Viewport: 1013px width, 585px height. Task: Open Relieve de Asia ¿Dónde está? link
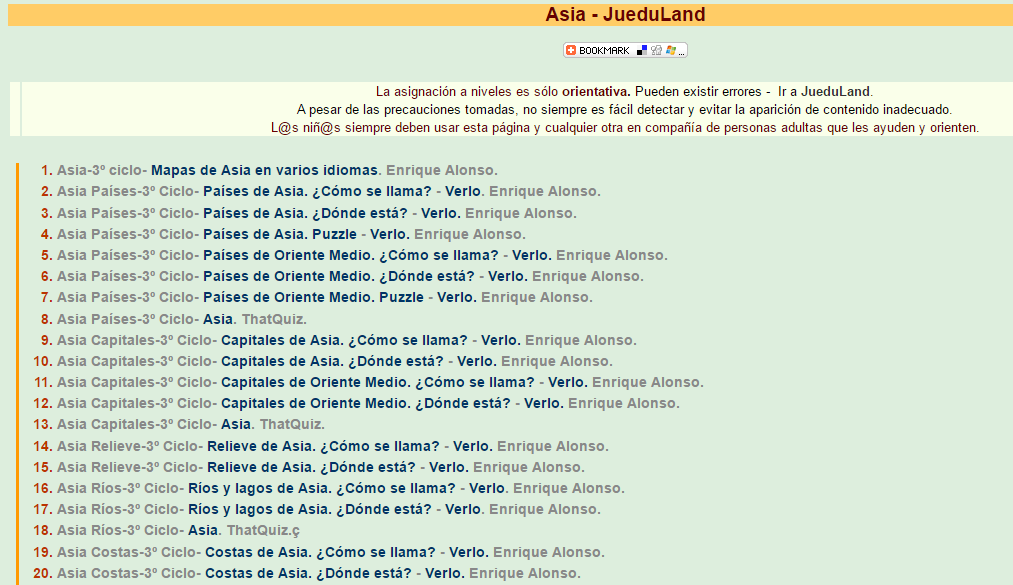click(x=311, y=467)
